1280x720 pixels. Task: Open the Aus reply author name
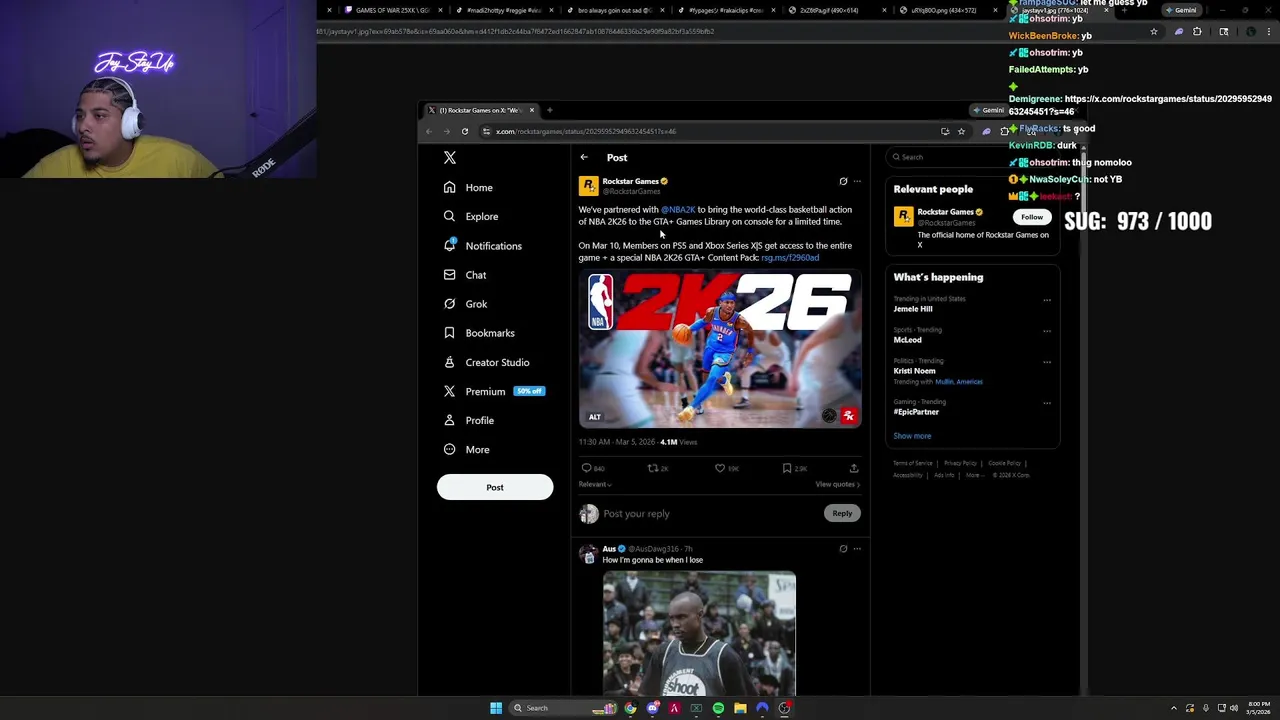click(609, 549)
